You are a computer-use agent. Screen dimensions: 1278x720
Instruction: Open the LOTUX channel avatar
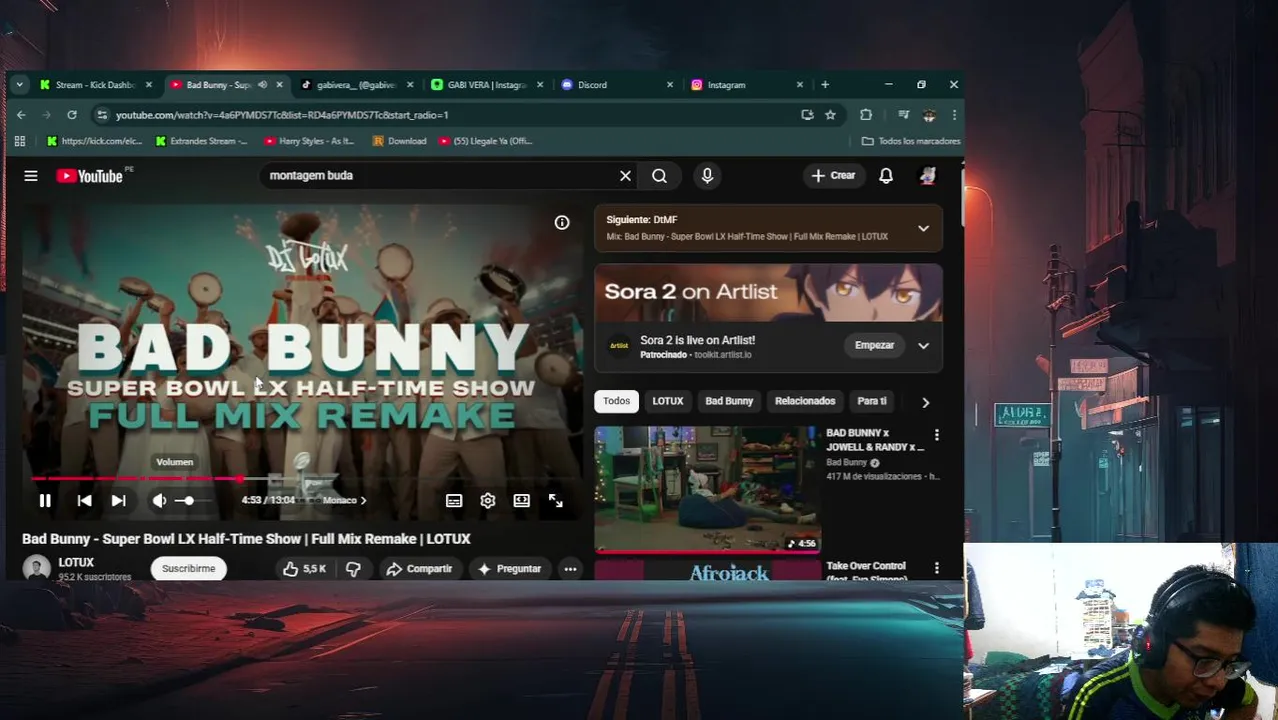coord(37,569)
